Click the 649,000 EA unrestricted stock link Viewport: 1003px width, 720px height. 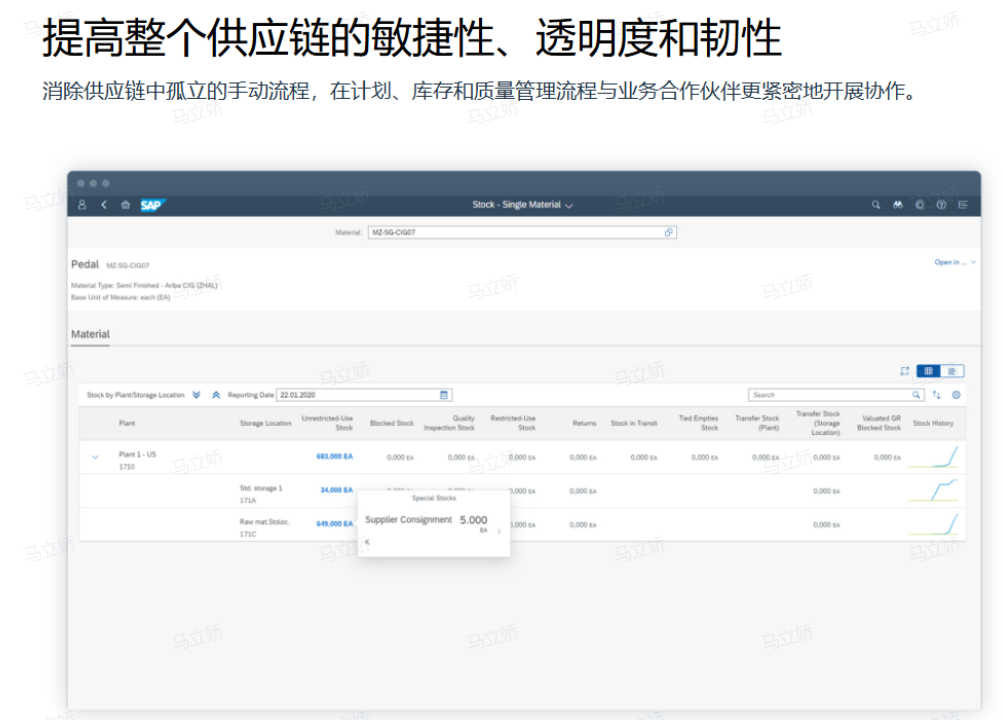tap(335, 524)
